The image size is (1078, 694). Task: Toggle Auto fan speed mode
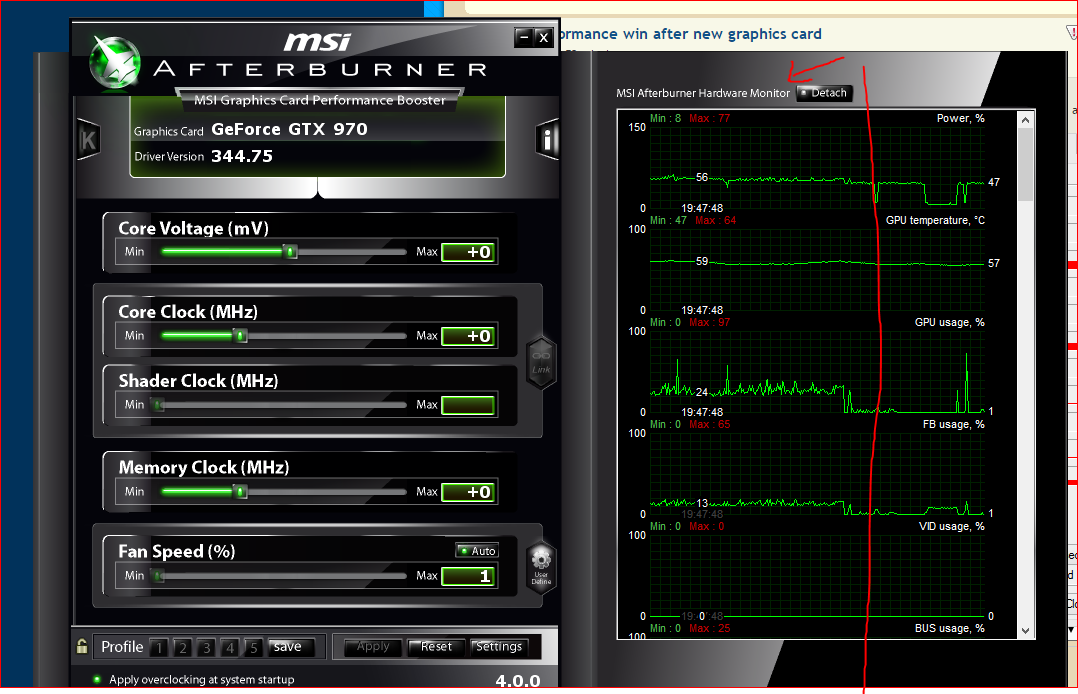(477, 551)
